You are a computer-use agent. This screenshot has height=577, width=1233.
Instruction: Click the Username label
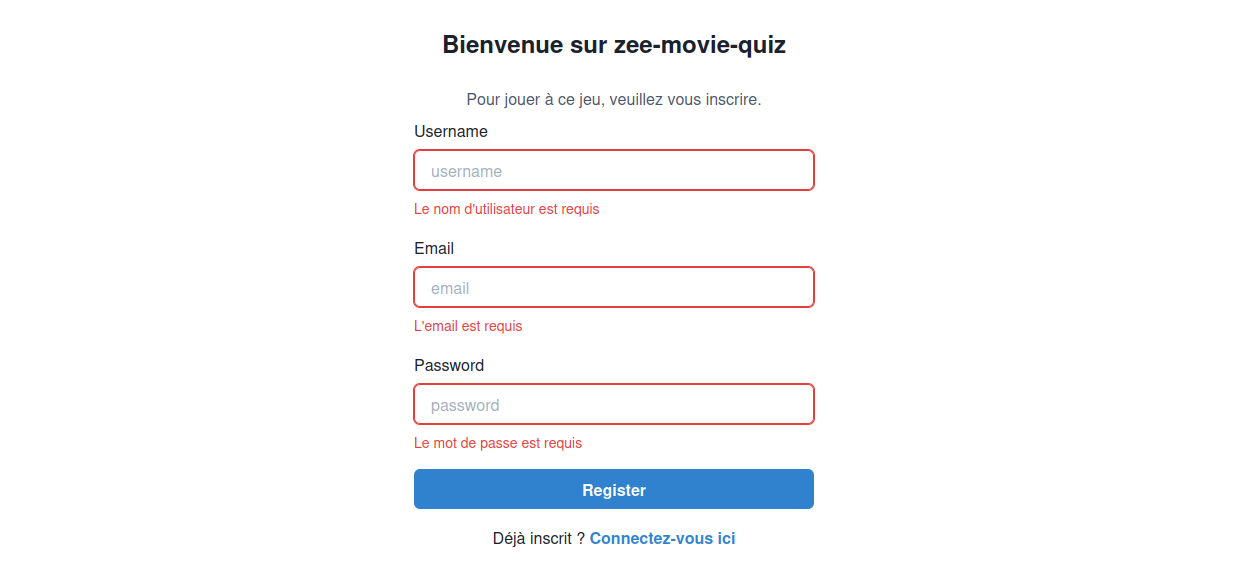pyautogui.click(x=451, y=131)
